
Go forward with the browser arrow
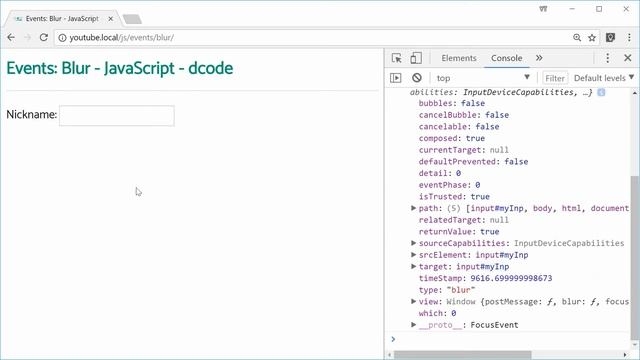point(27,38)
